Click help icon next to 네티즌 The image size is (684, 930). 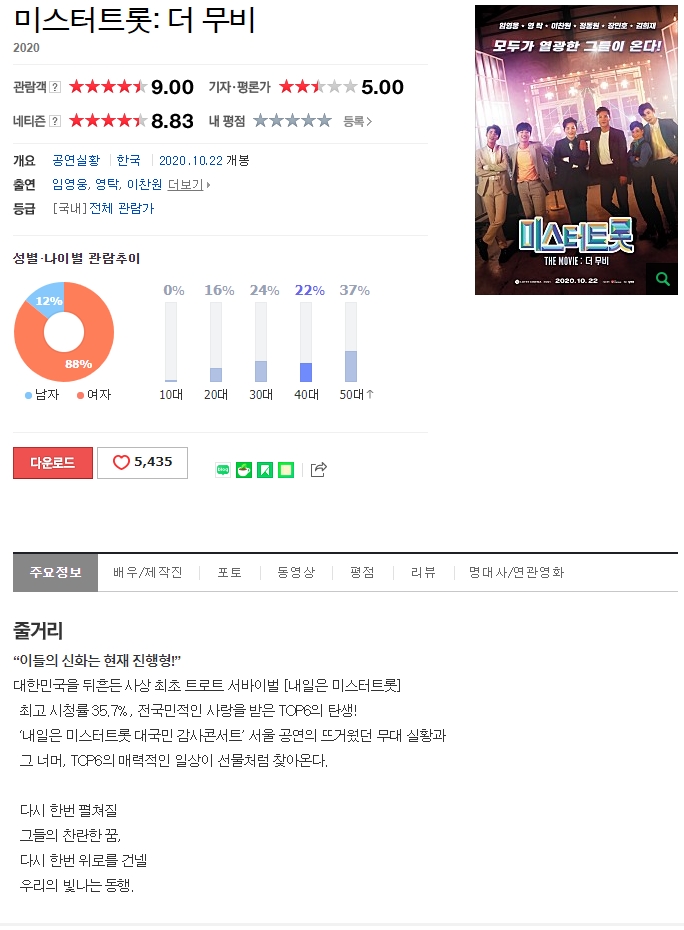click(55, 121)
